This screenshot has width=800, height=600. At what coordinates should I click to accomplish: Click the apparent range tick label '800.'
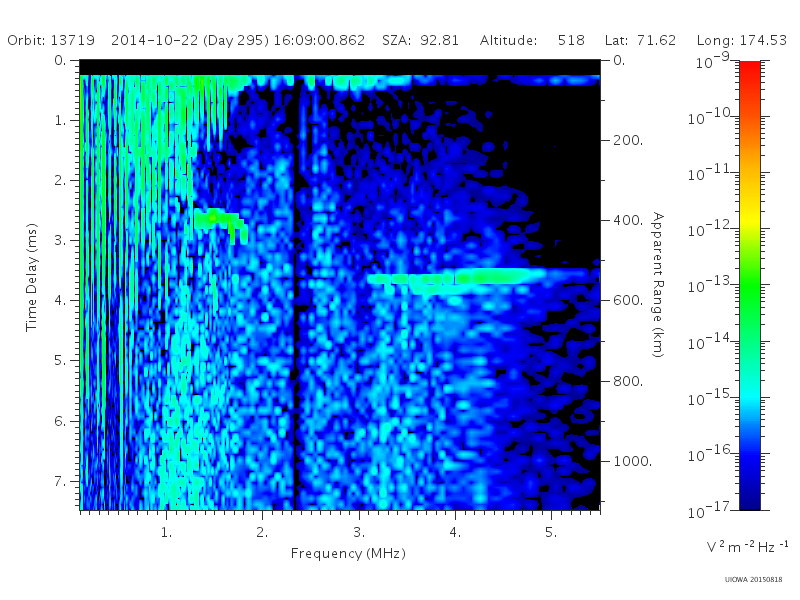point(628,381)
